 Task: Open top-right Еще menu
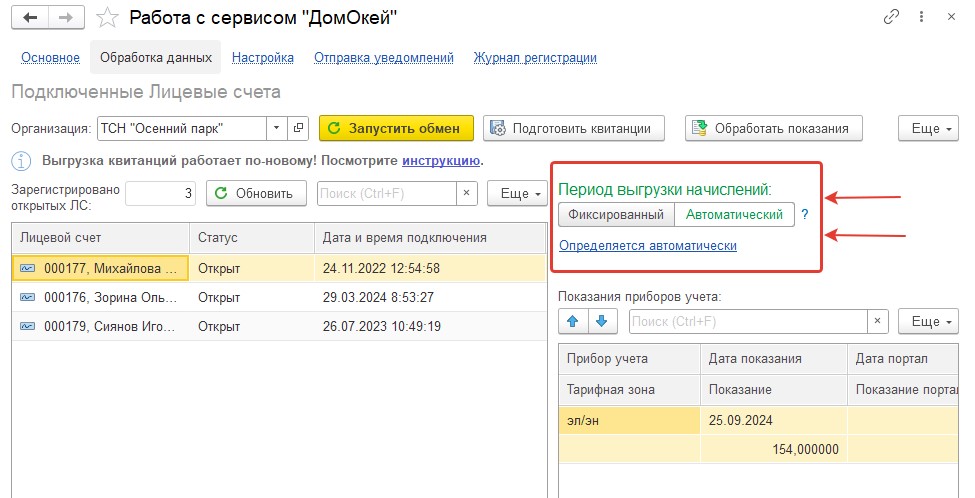click(x=928, y=128)
